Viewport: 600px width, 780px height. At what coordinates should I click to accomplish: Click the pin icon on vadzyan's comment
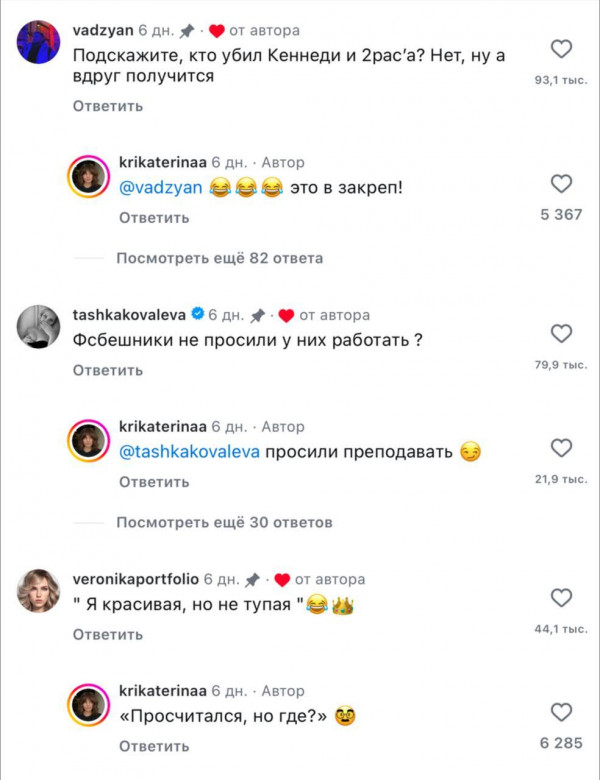point(186,31)
